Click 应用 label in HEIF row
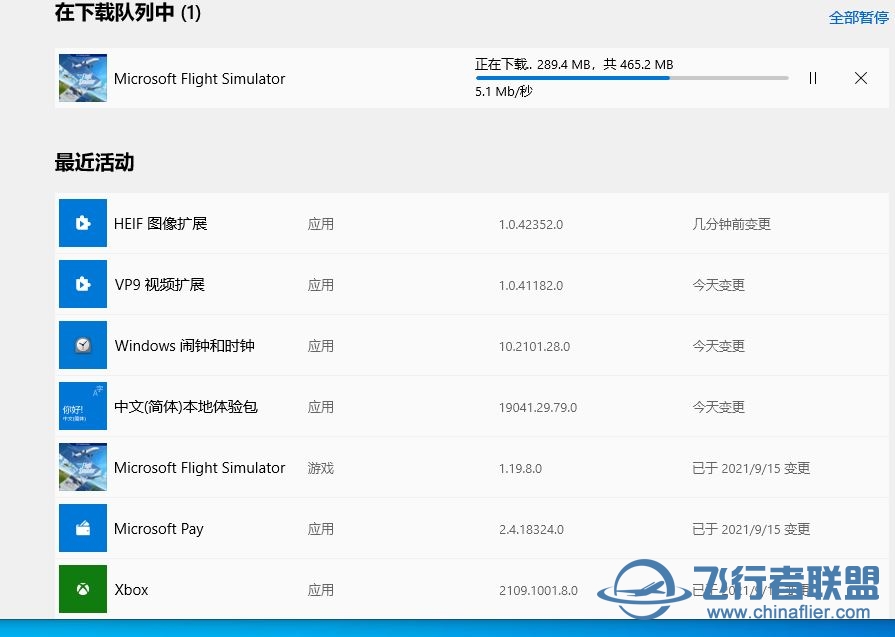The height and width of the screenshot is (637, 895). (x=320, y=224)
